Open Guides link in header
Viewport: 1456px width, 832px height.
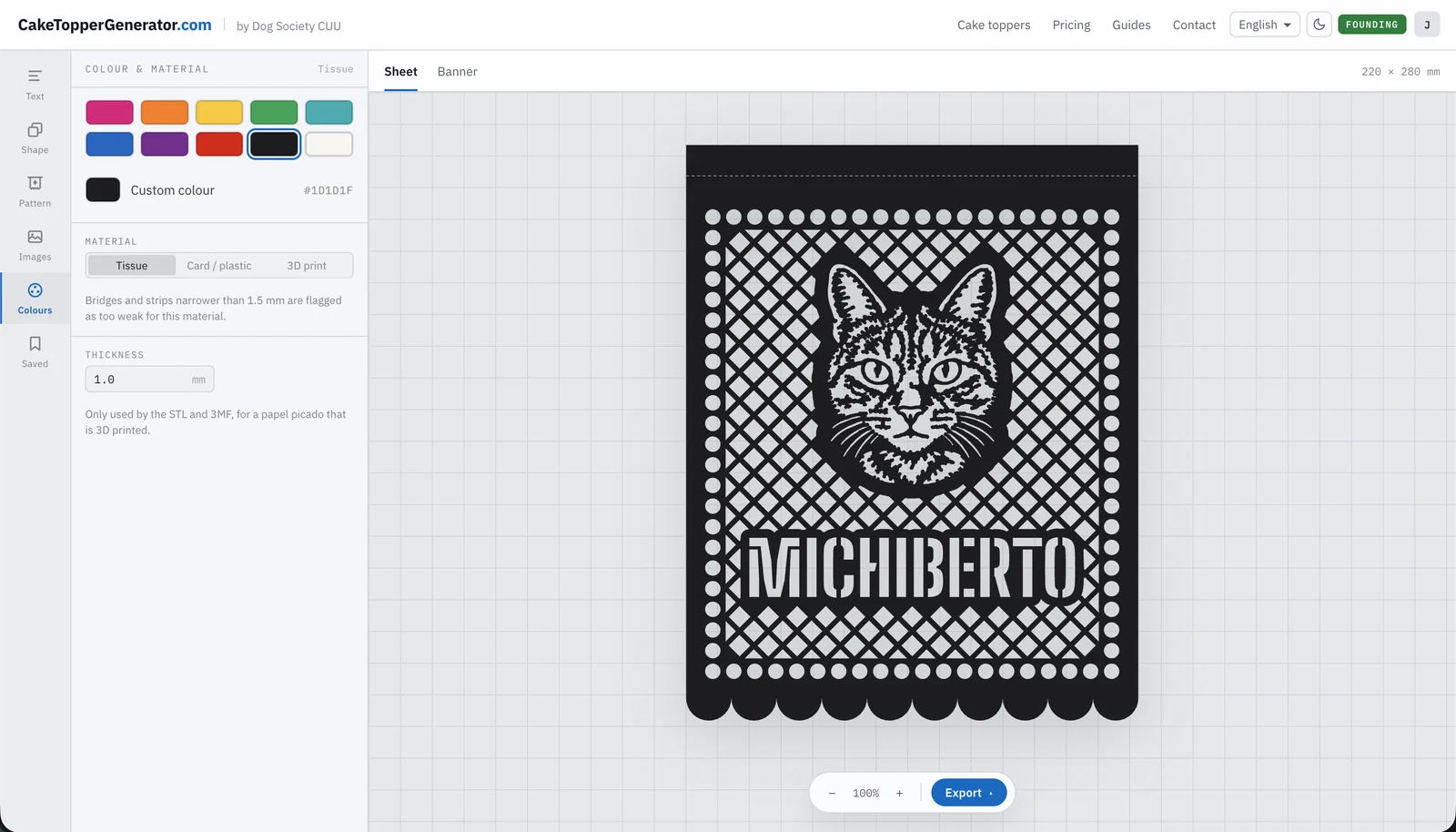pyautogui.click(x=1131, y=25)
